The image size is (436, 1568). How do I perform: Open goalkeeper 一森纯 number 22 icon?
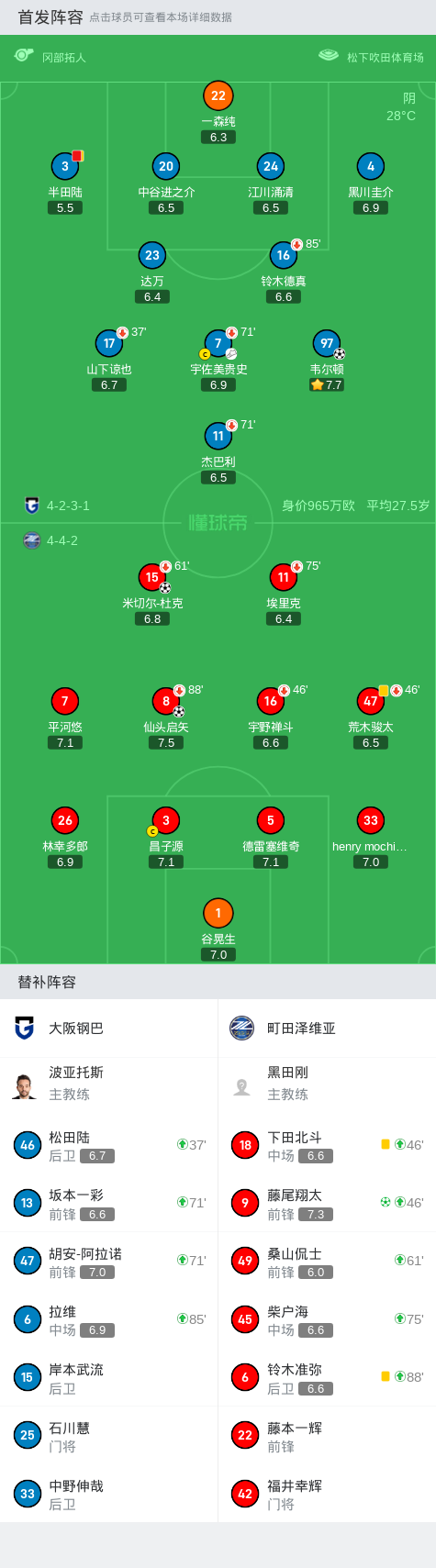218,95
